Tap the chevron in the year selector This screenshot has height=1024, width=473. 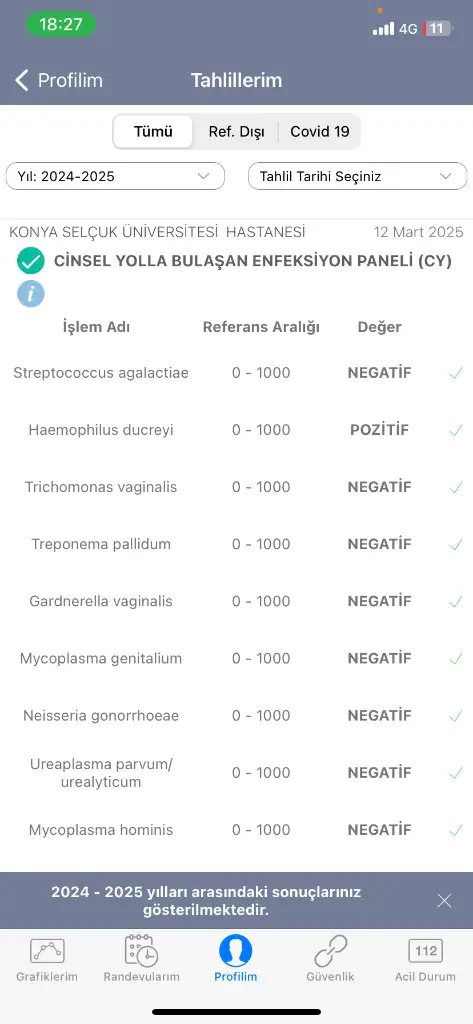(x=203, y=176)
